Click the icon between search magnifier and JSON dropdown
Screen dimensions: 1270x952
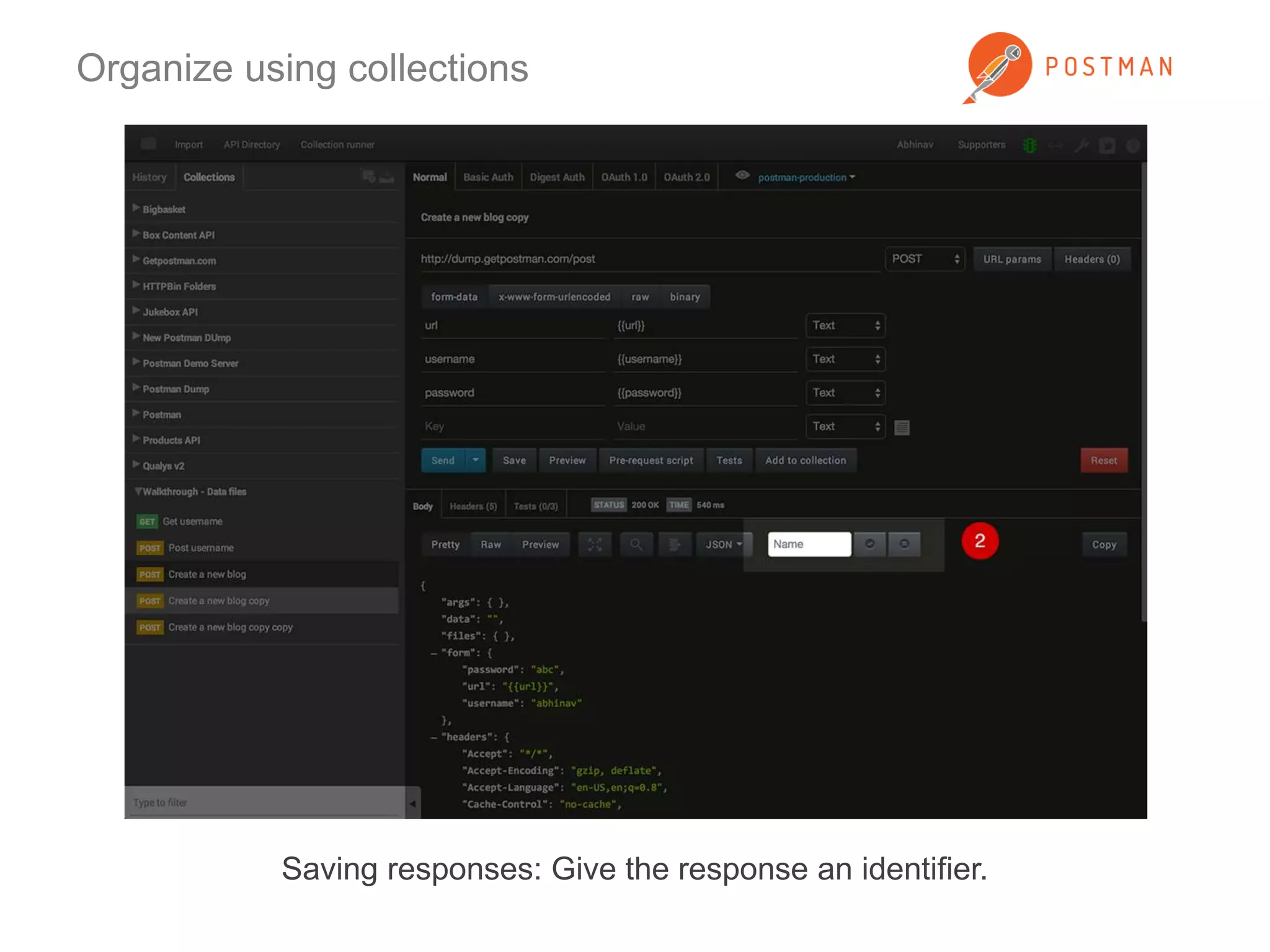[x=675, y=544]
